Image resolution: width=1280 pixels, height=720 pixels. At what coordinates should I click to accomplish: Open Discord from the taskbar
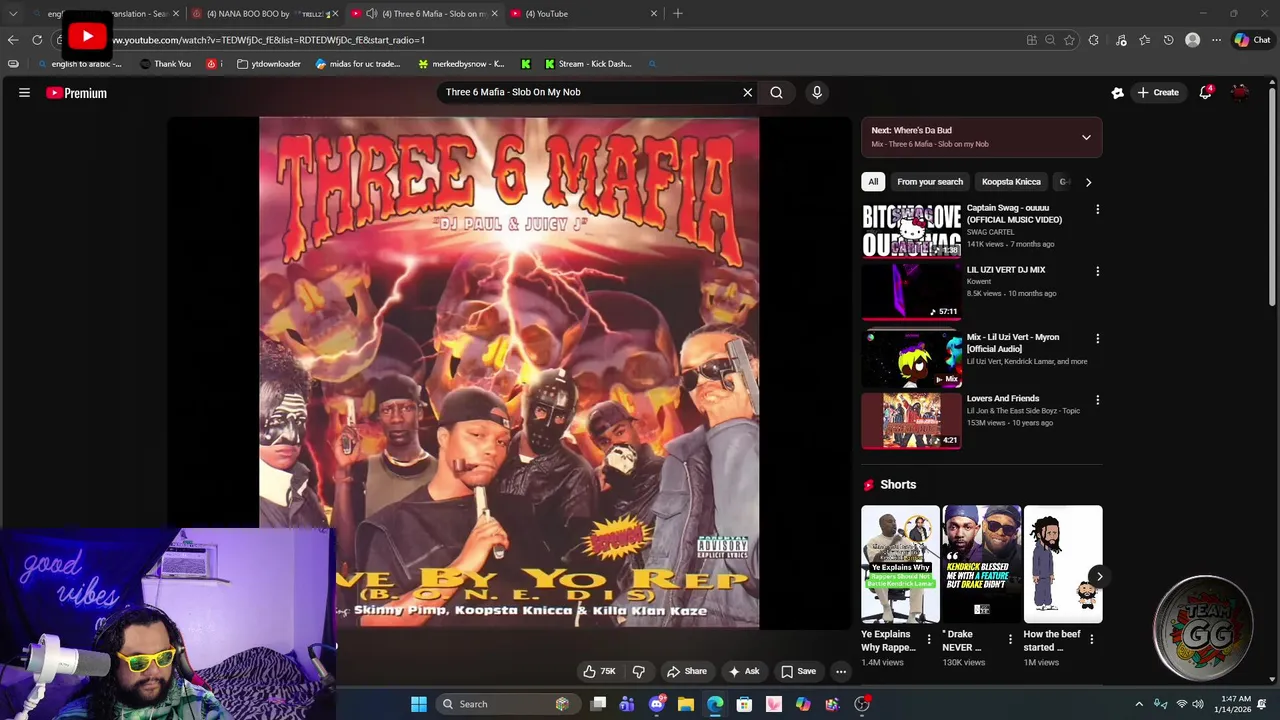coord(656,704)
